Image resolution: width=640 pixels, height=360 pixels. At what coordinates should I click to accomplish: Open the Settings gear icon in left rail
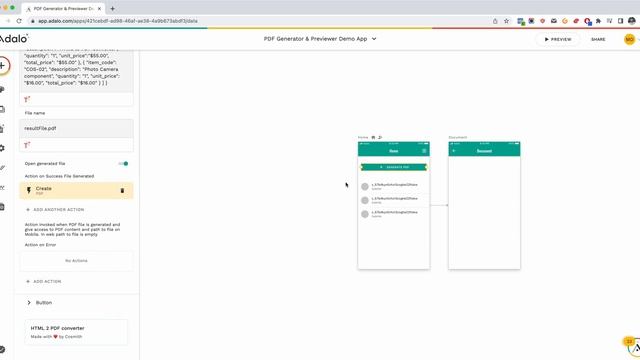2,148
